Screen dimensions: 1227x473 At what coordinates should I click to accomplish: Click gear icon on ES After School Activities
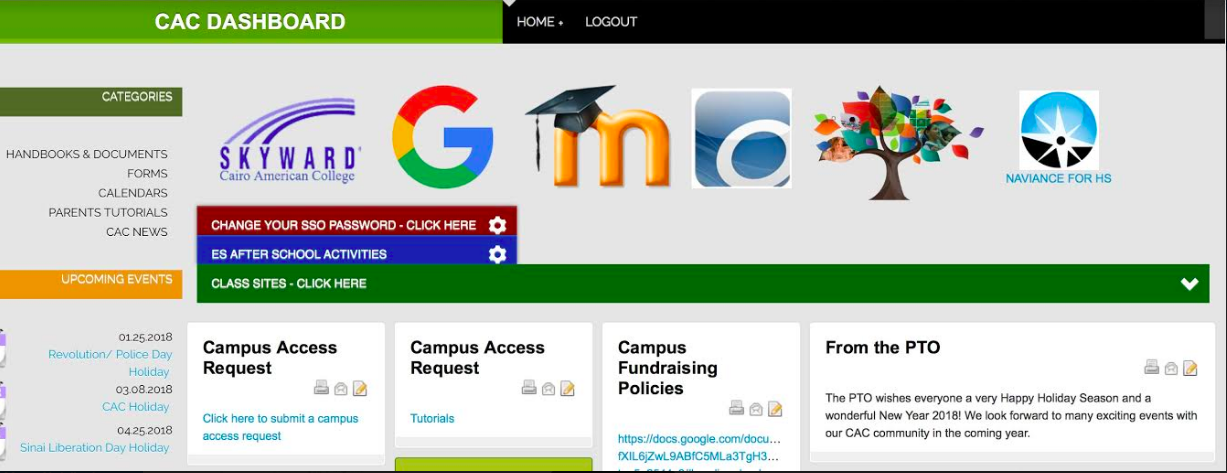tap(497, 254)
